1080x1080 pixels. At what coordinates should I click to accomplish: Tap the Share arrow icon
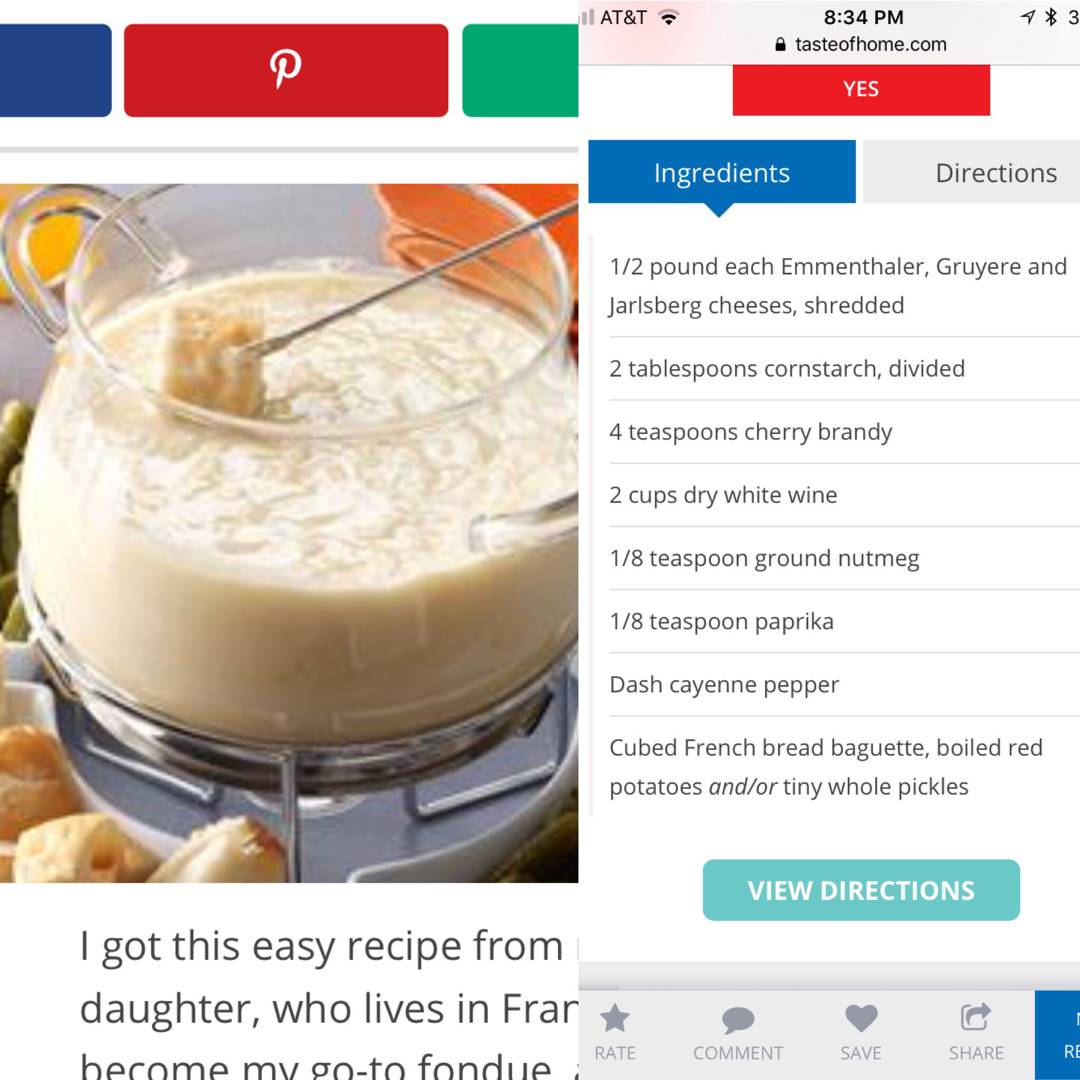pos(975,1017)
